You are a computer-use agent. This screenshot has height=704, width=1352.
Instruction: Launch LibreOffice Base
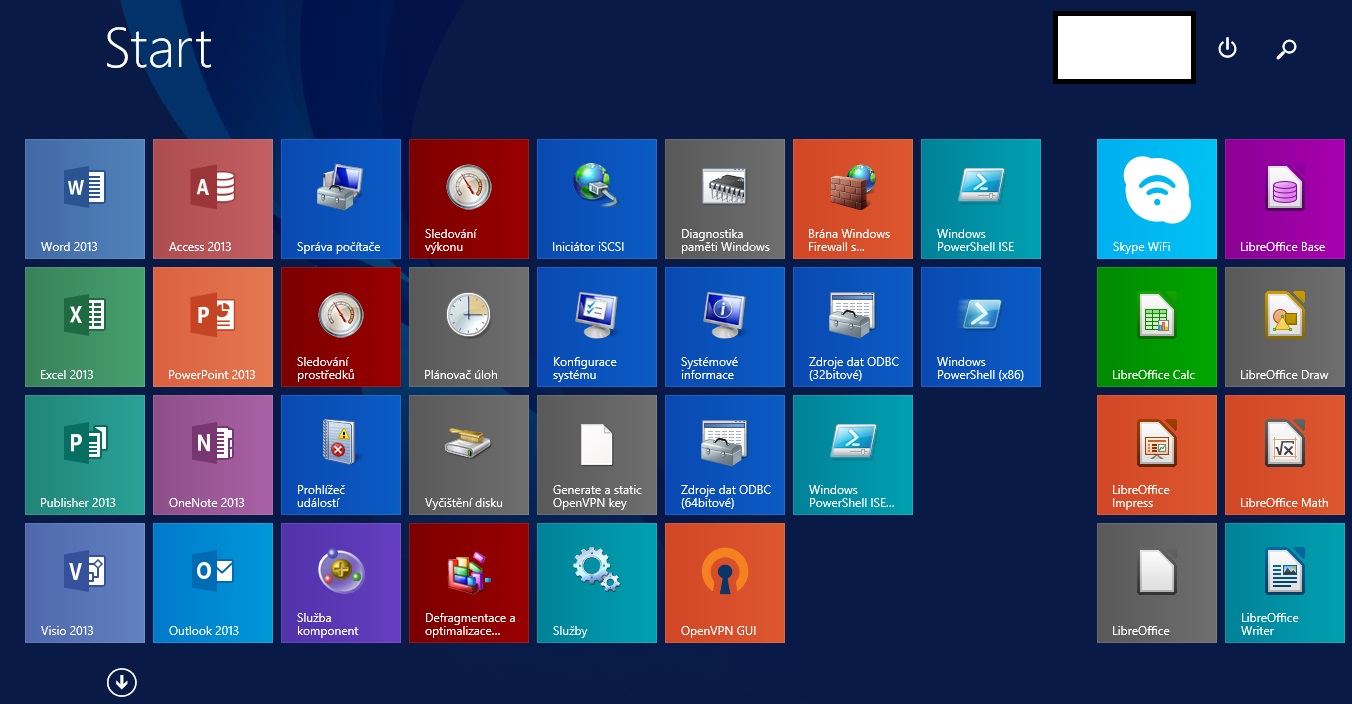1285,199
